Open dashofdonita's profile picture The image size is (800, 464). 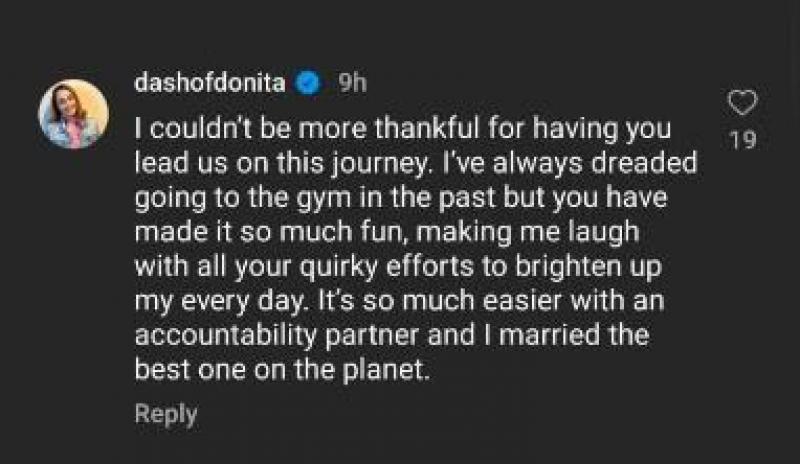(74, 114)
